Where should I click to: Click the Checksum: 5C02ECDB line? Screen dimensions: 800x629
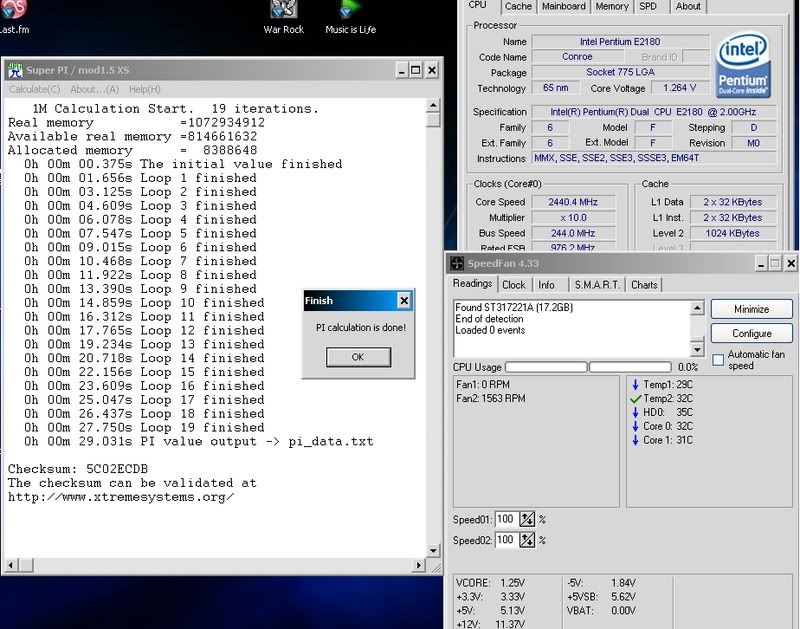78,469
